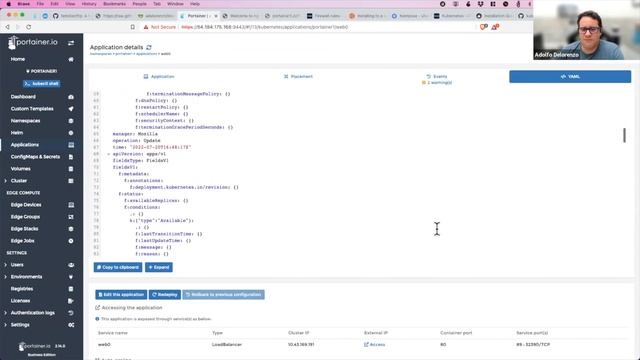
Task: Open ConfigMaps & Secrets page
Action: (35, 157)
